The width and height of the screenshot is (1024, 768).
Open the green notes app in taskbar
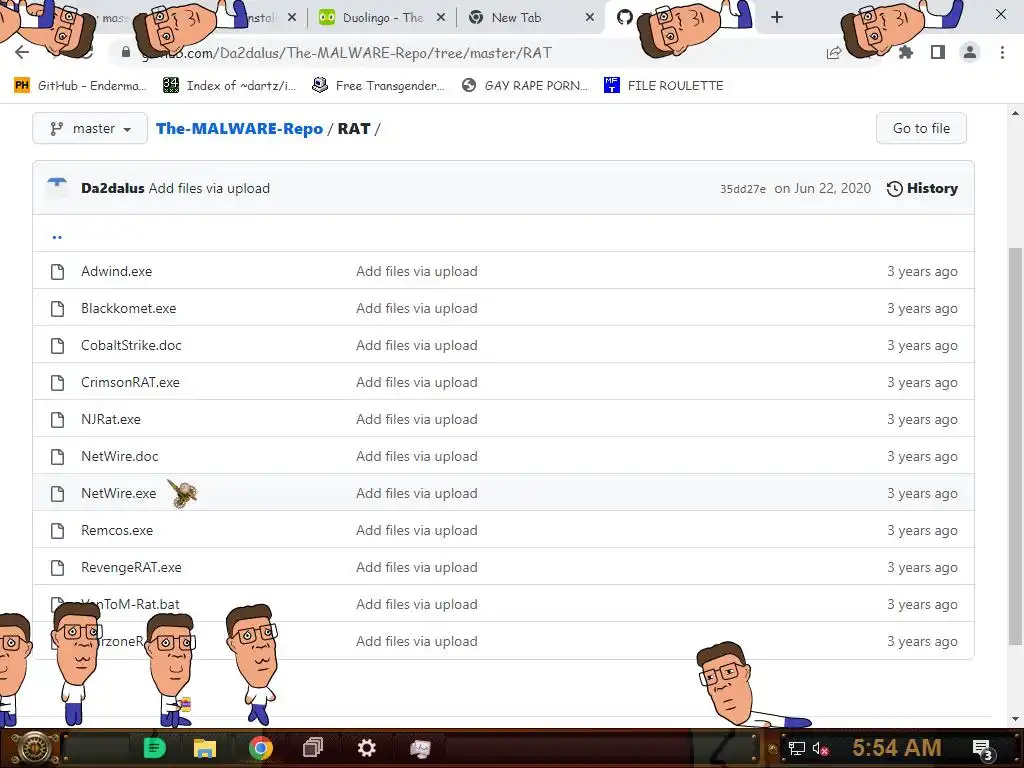click(155, 748)
